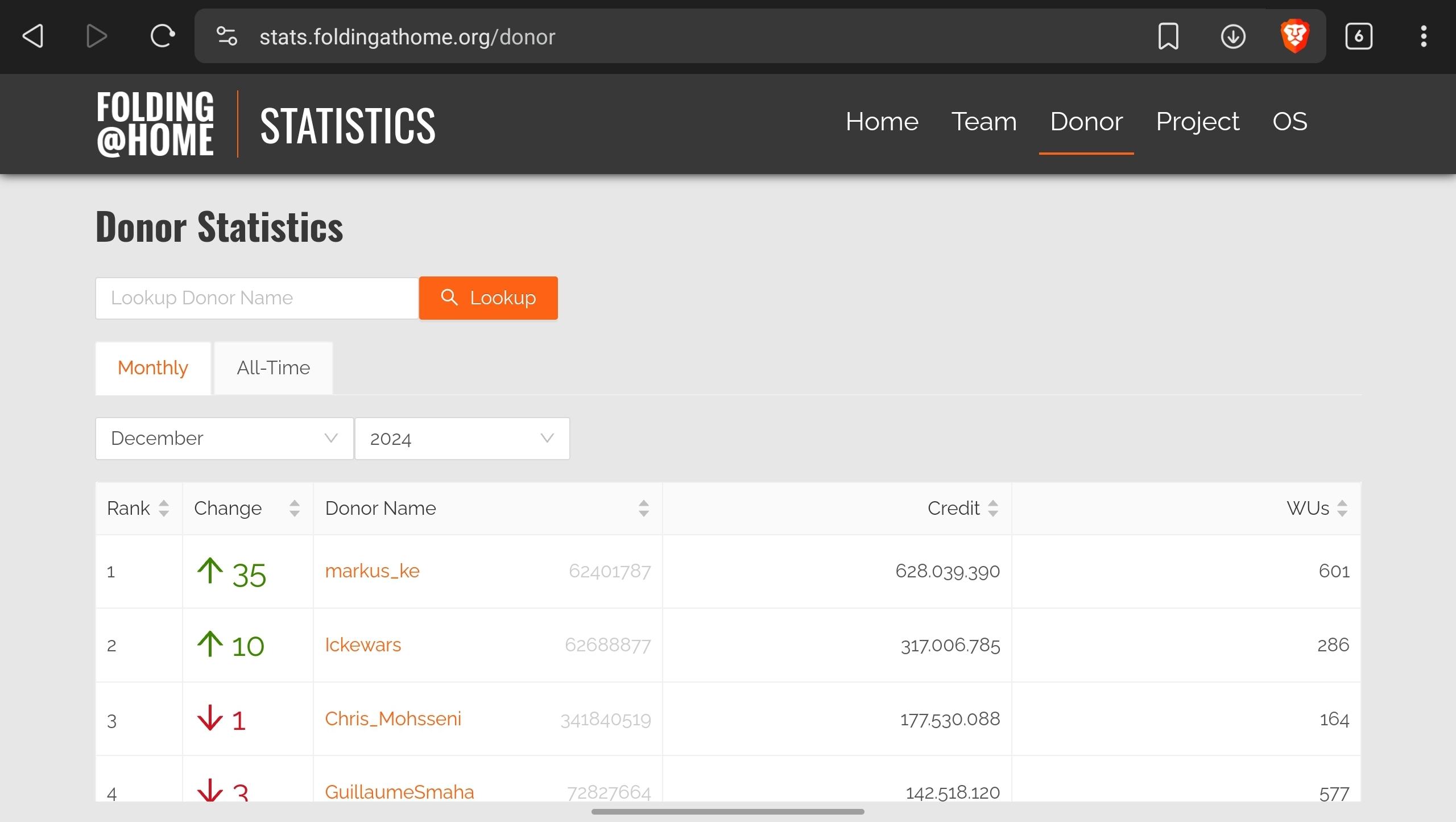Image resolution: width=1456 pixels, height=822 pixels.
Task: Switch to the All-Time tab
Action: 273,368
